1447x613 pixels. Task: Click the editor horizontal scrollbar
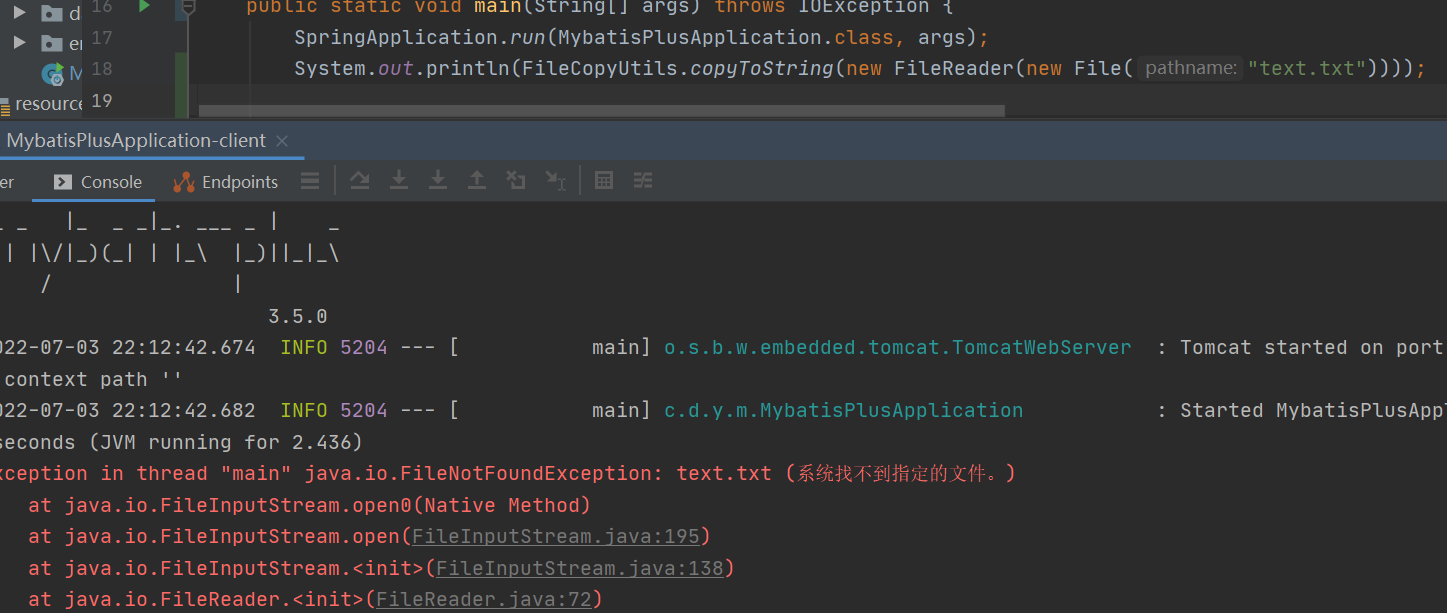600,109
